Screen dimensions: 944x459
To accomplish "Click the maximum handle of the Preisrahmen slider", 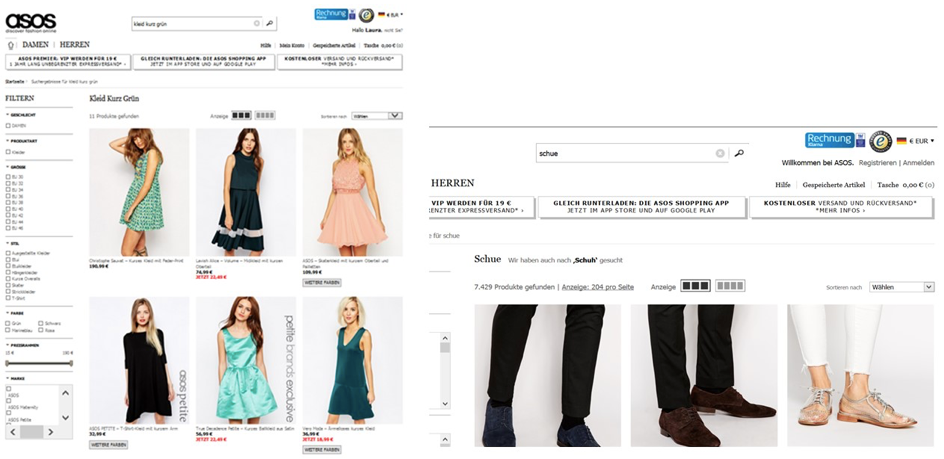I will pos(71,363).
